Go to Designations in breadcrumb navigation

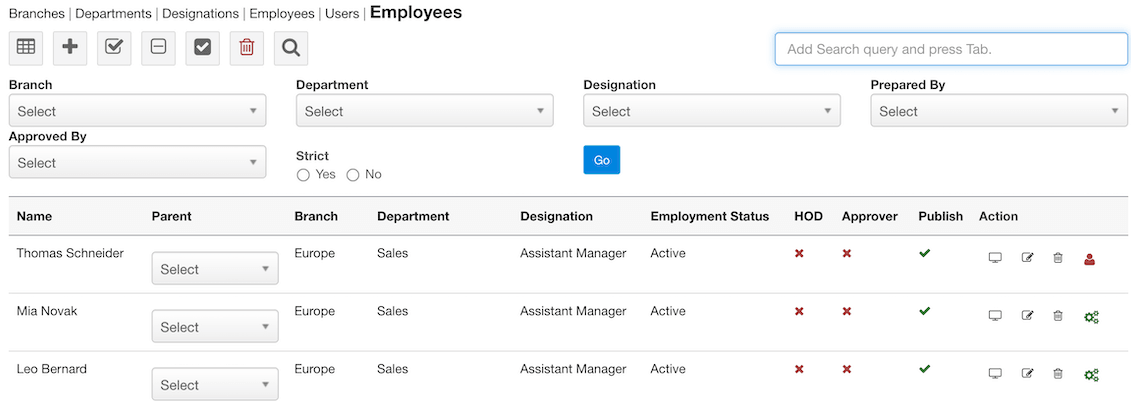click(201, 14)
